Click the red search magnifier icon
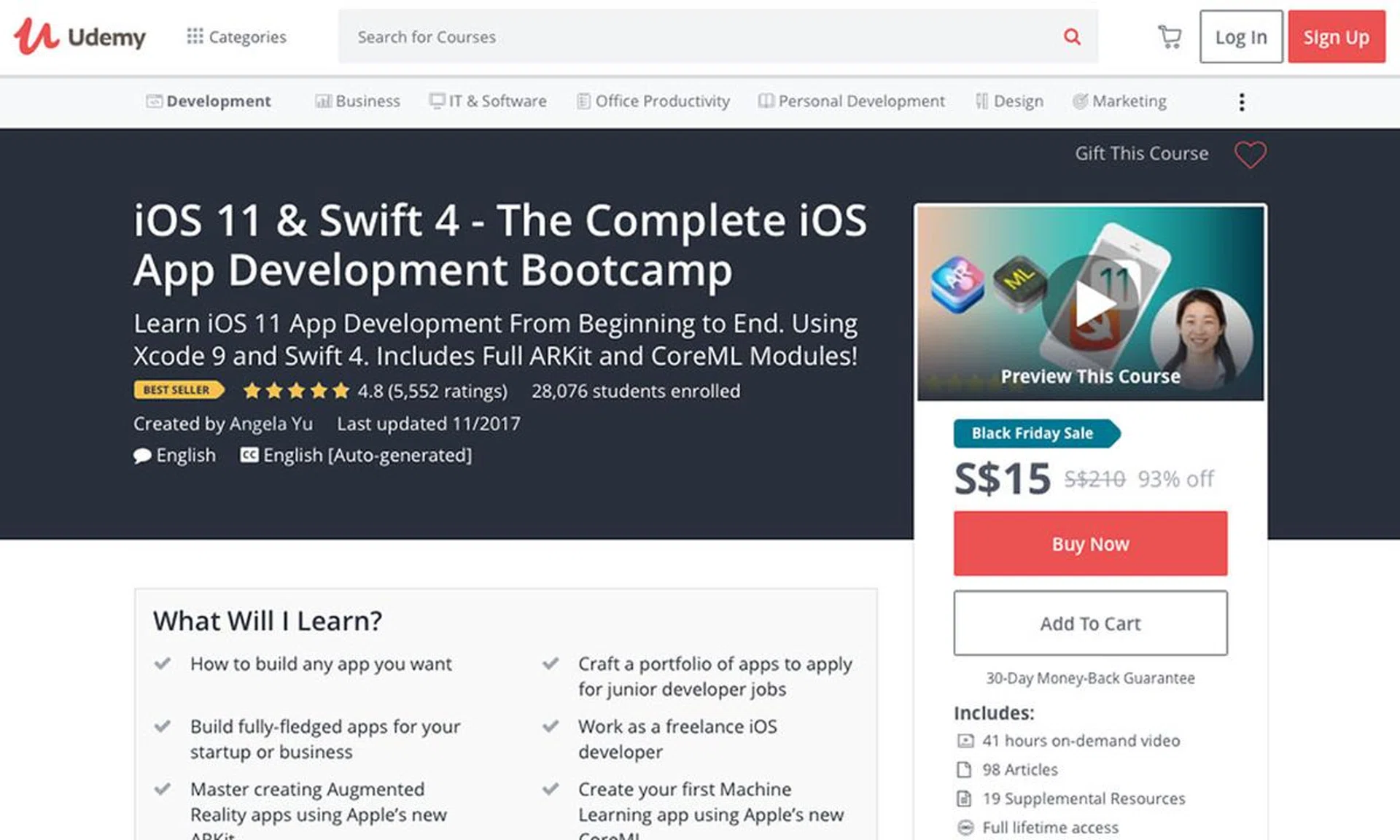The image size is (1400, 840). coord(1071,36)
